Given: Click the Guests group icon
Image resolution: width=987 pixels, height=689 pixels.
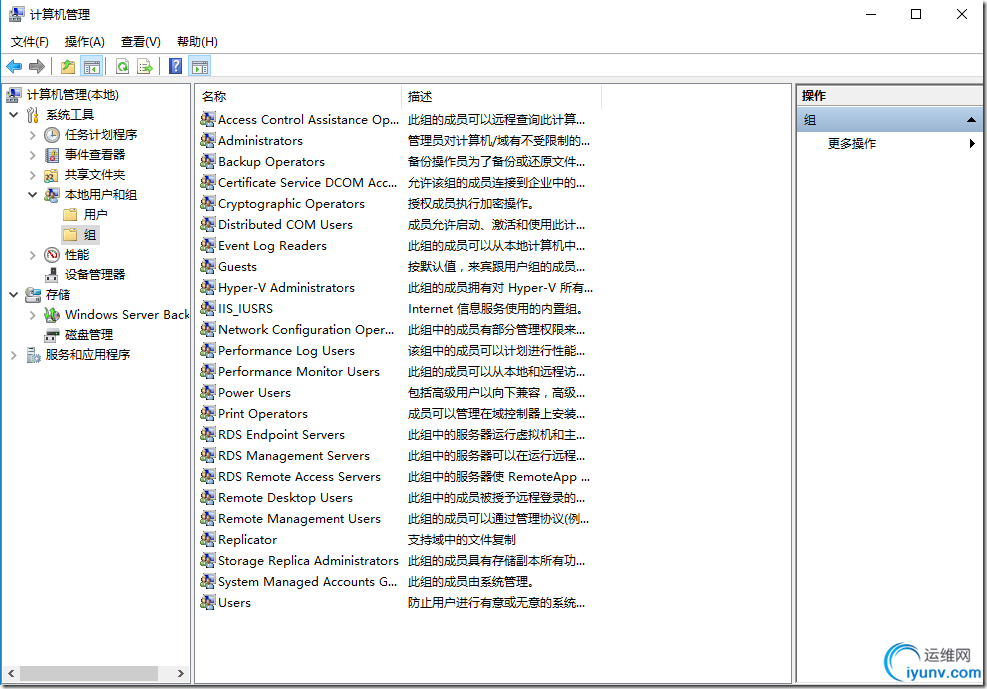Looking at the screenshot, I should tap(208, 266).
